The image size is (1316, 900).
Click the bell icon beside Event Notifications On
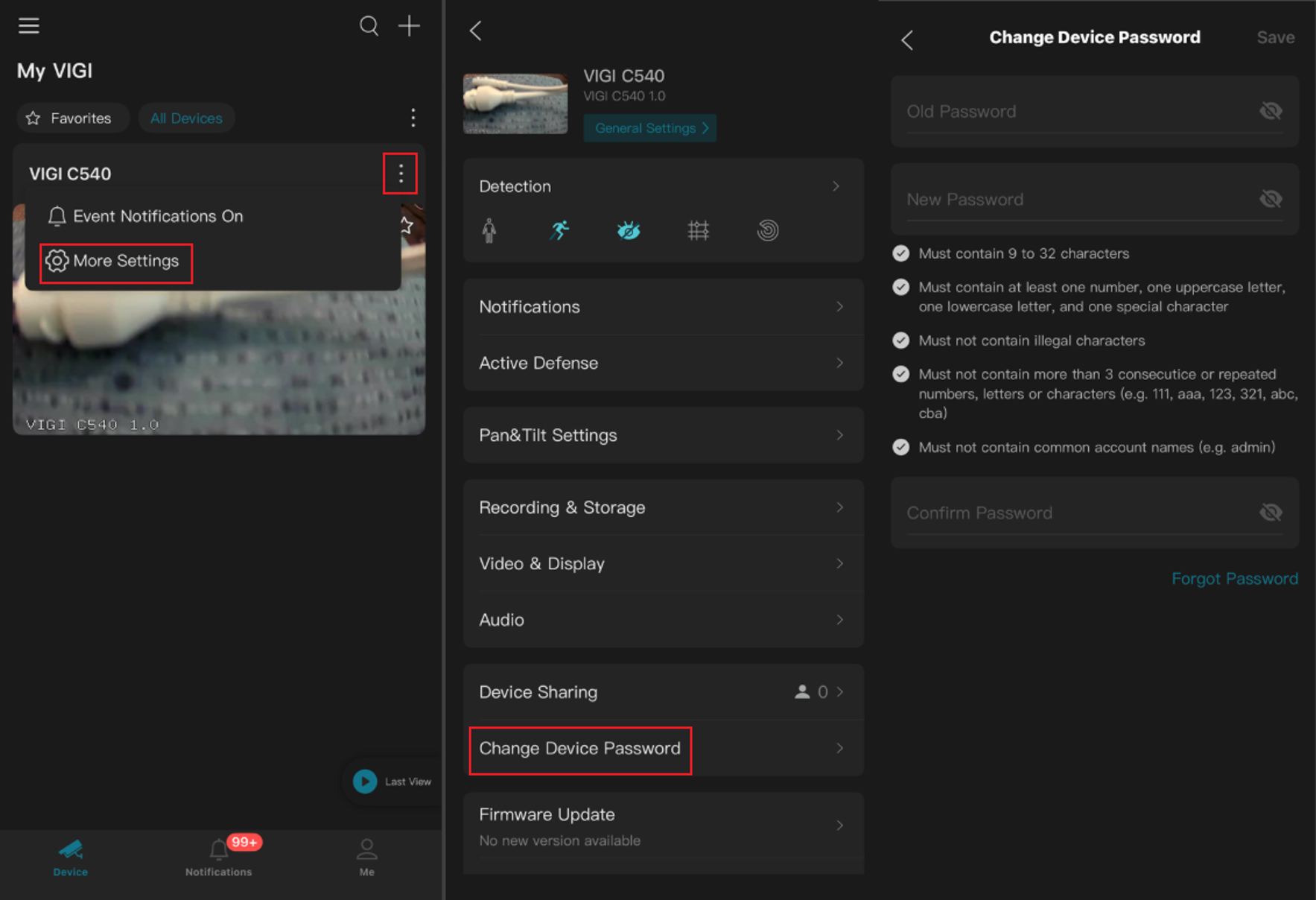[x=57, y=216]
